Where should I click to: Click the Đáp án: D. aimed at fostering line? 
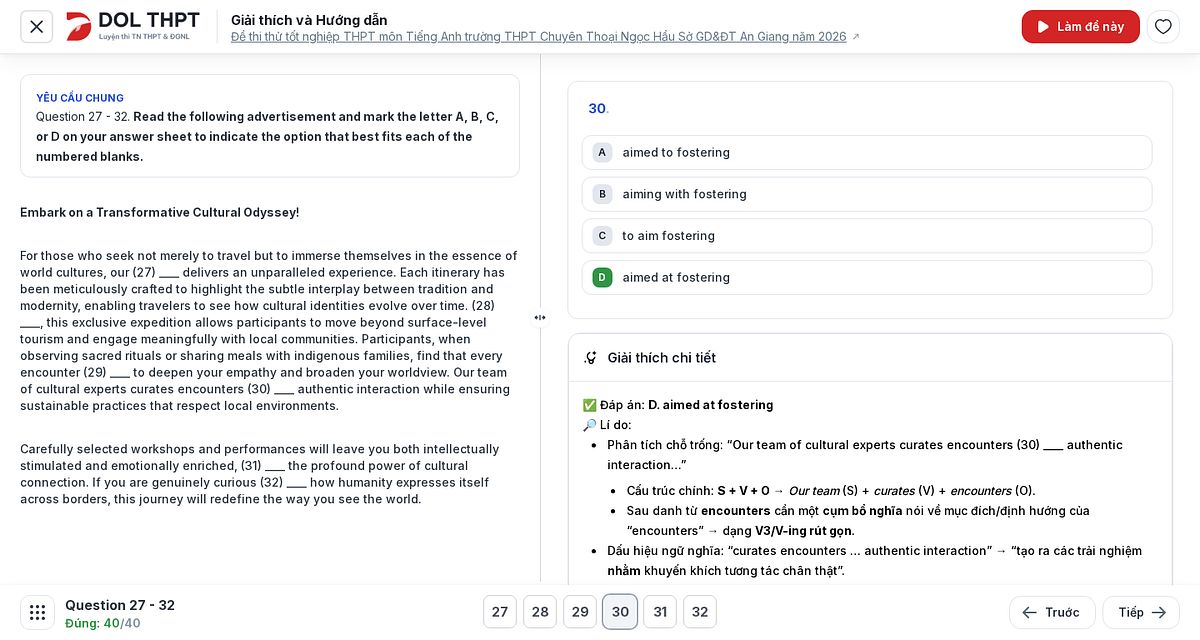678,405
